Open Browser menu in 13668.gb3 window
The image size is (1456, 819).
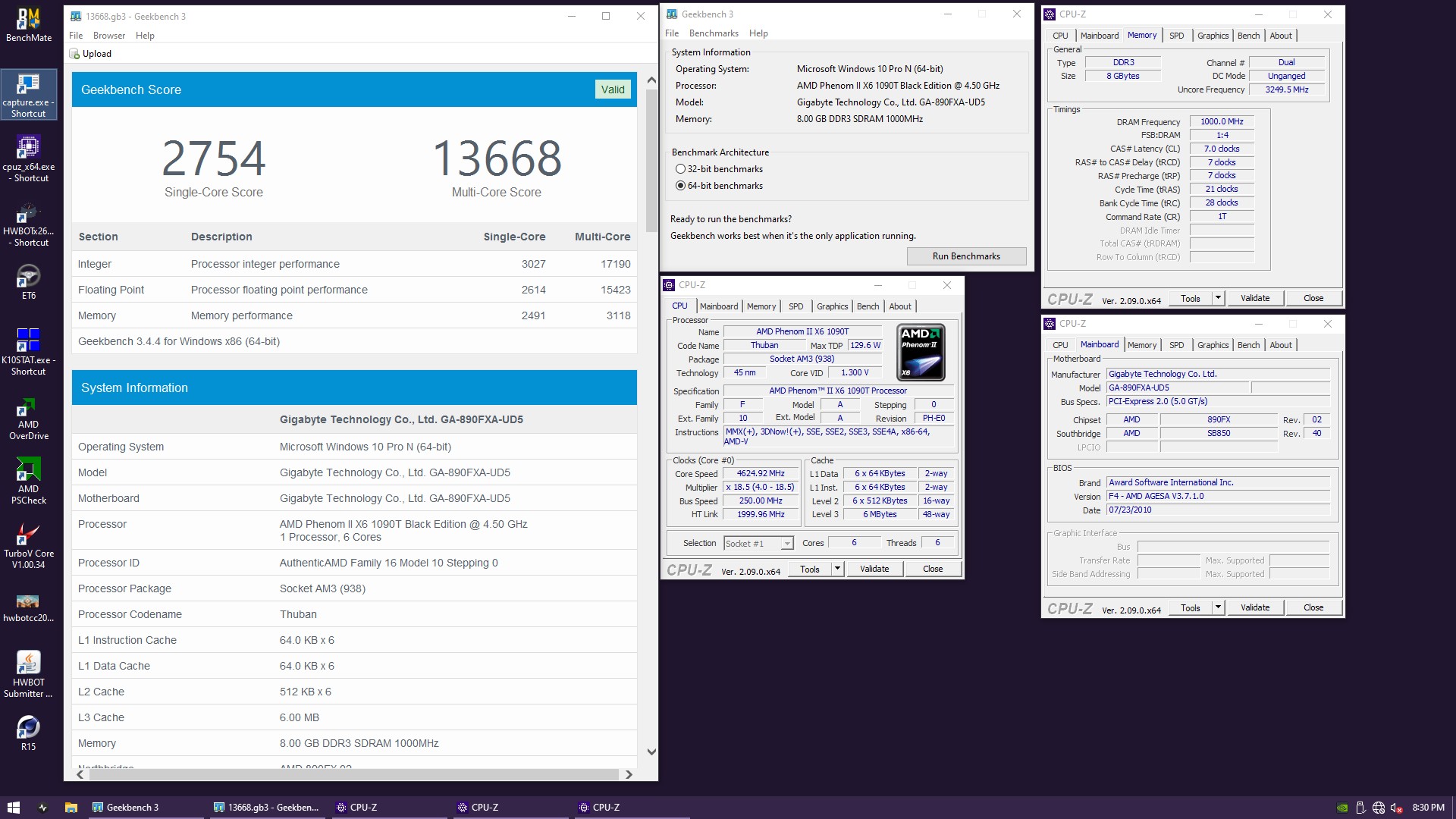point(109,36)
